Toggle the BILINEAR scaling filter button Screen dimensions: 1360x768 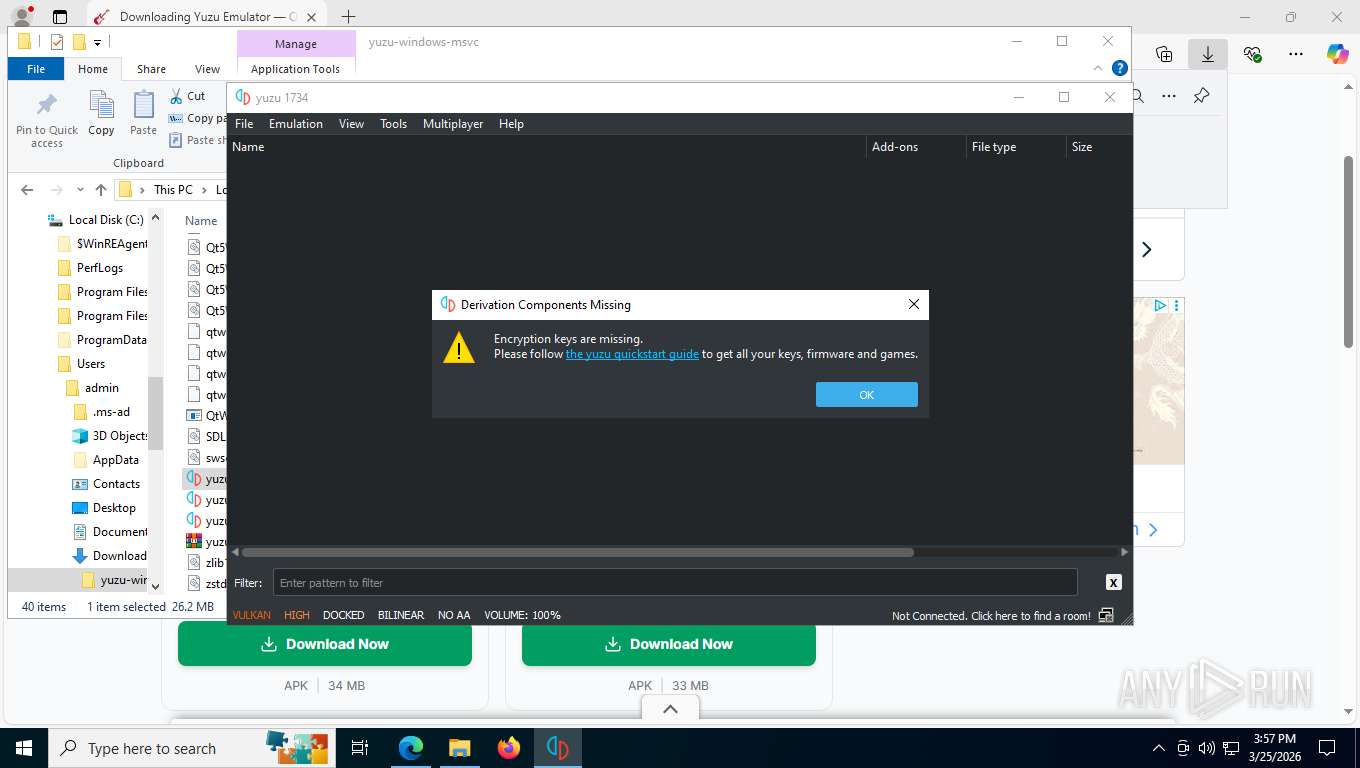tap(401, 615)
